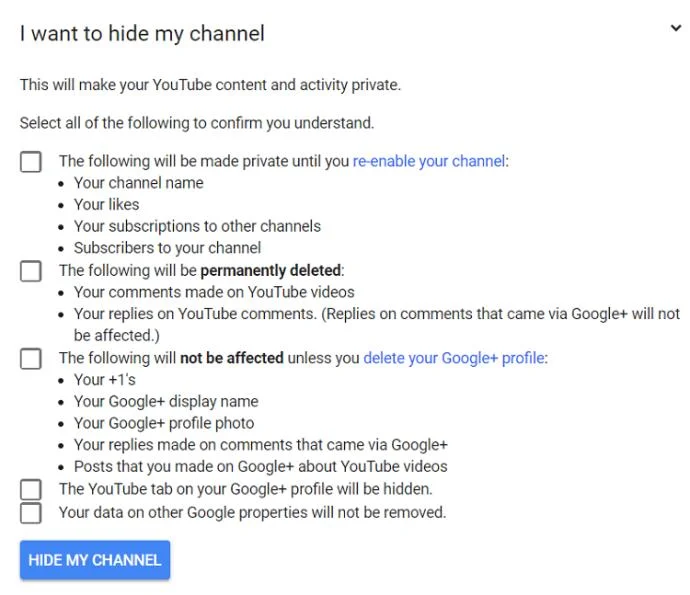Collapse the section using the chevron arrow
The image size is (690, 595).
point(675,29)
